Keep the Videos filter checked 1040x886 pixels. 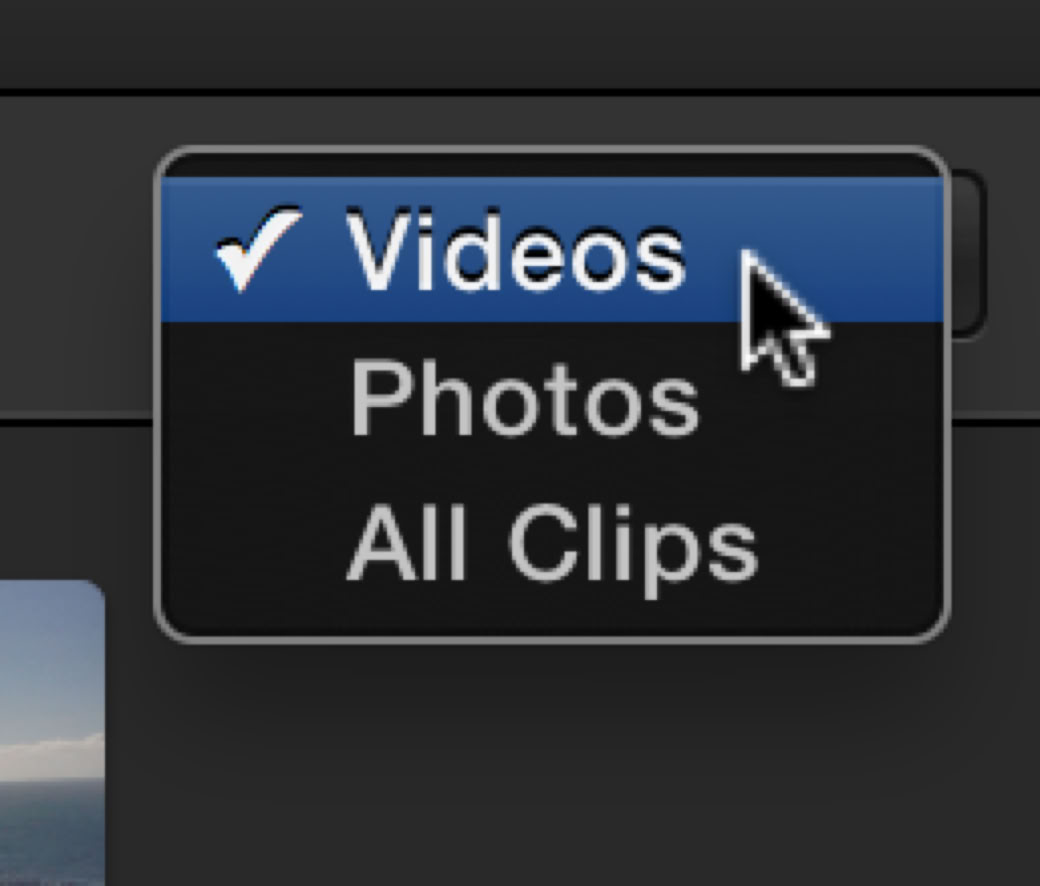(x=552, y=250)
